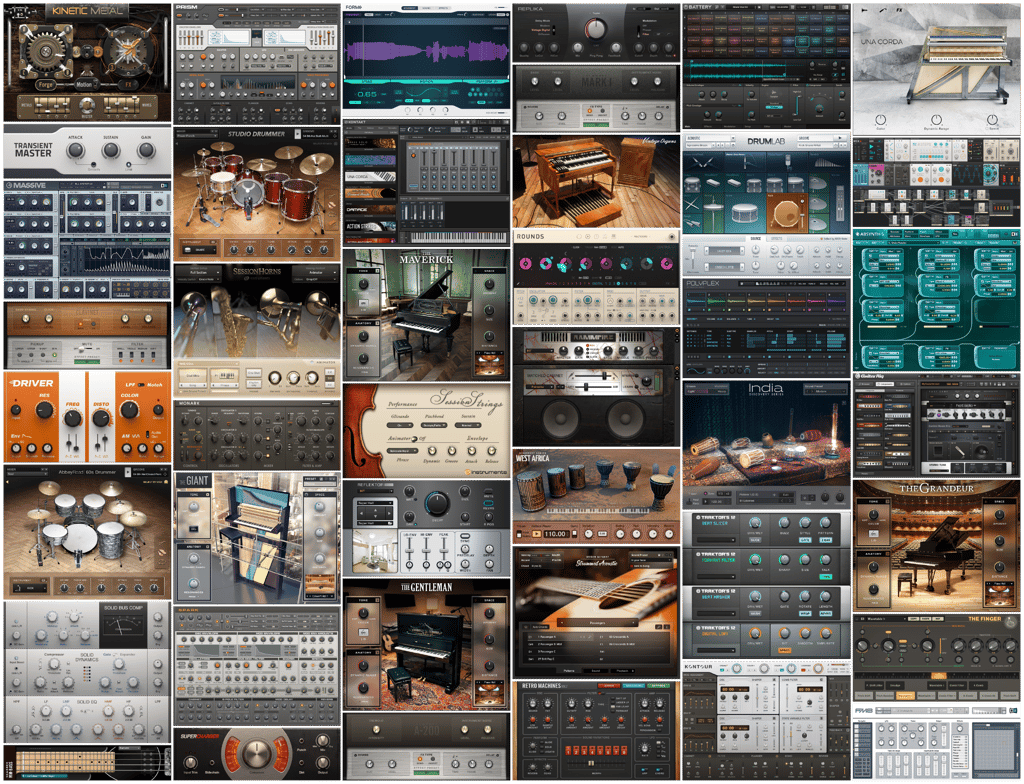Click The Maverick room thumbnail

click(488, 363)
